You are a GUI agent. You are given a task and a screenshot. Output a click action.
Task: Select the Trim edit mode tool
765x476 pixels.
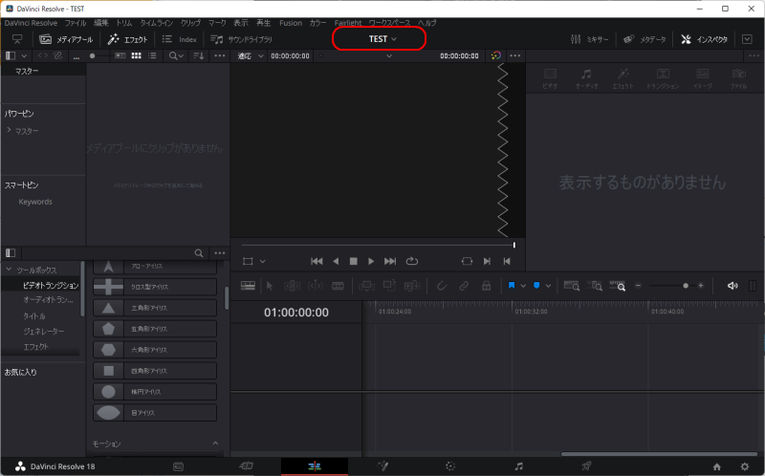point(292,286)
